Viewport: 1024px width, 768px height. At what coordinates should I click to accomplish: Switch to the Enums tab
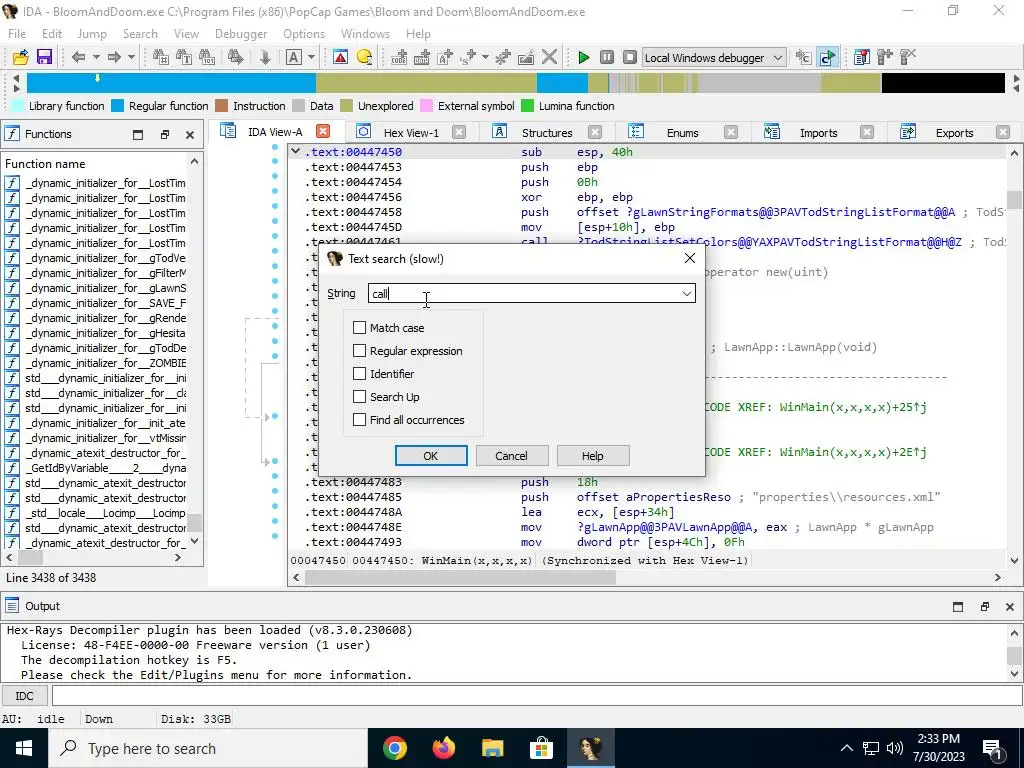click(x=682, y=133)
